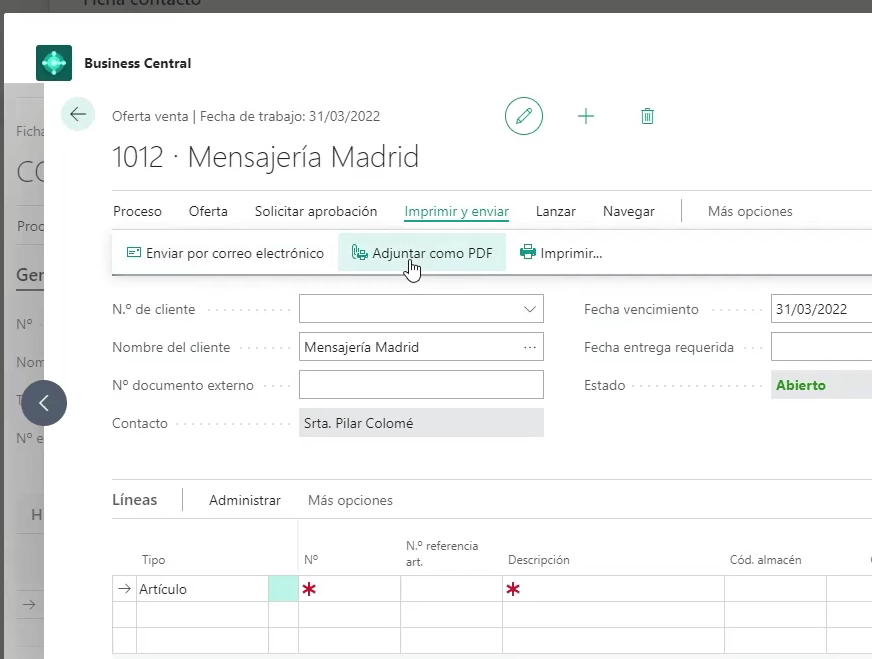The image size is (872, 659).
Task: Click Administrar in the Líneas section
Action: tap(245, 500)
